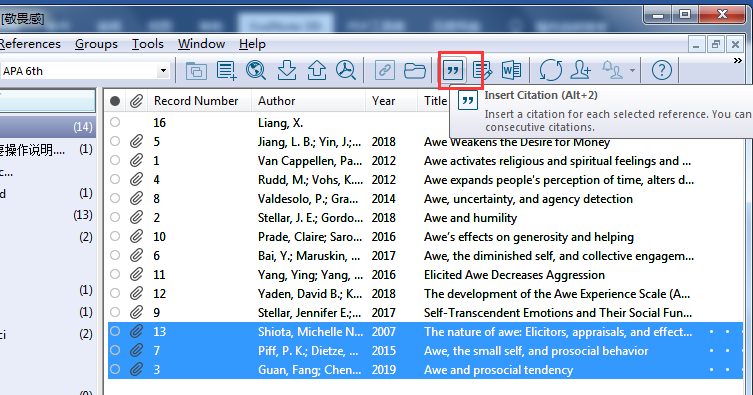Open the Groups menu
The image size is (753, 395).
[96, 44]
